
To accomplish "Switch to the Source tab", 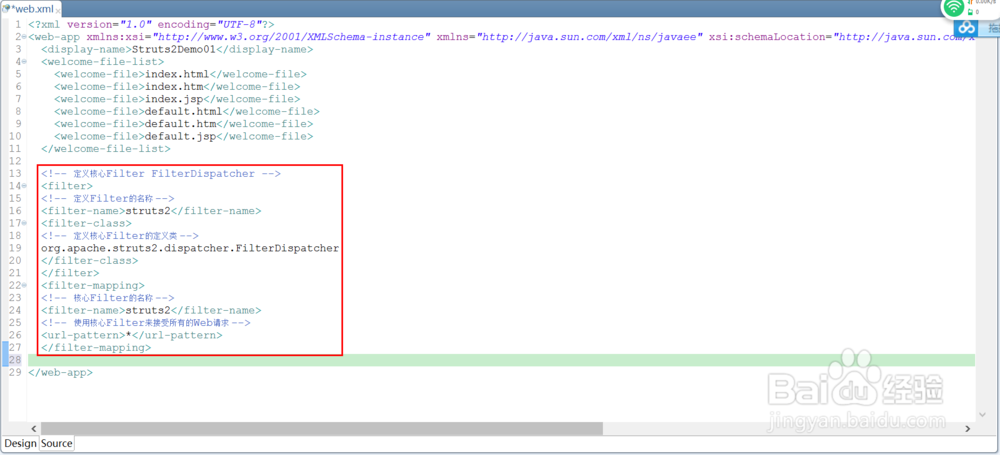I will (57, 443).
